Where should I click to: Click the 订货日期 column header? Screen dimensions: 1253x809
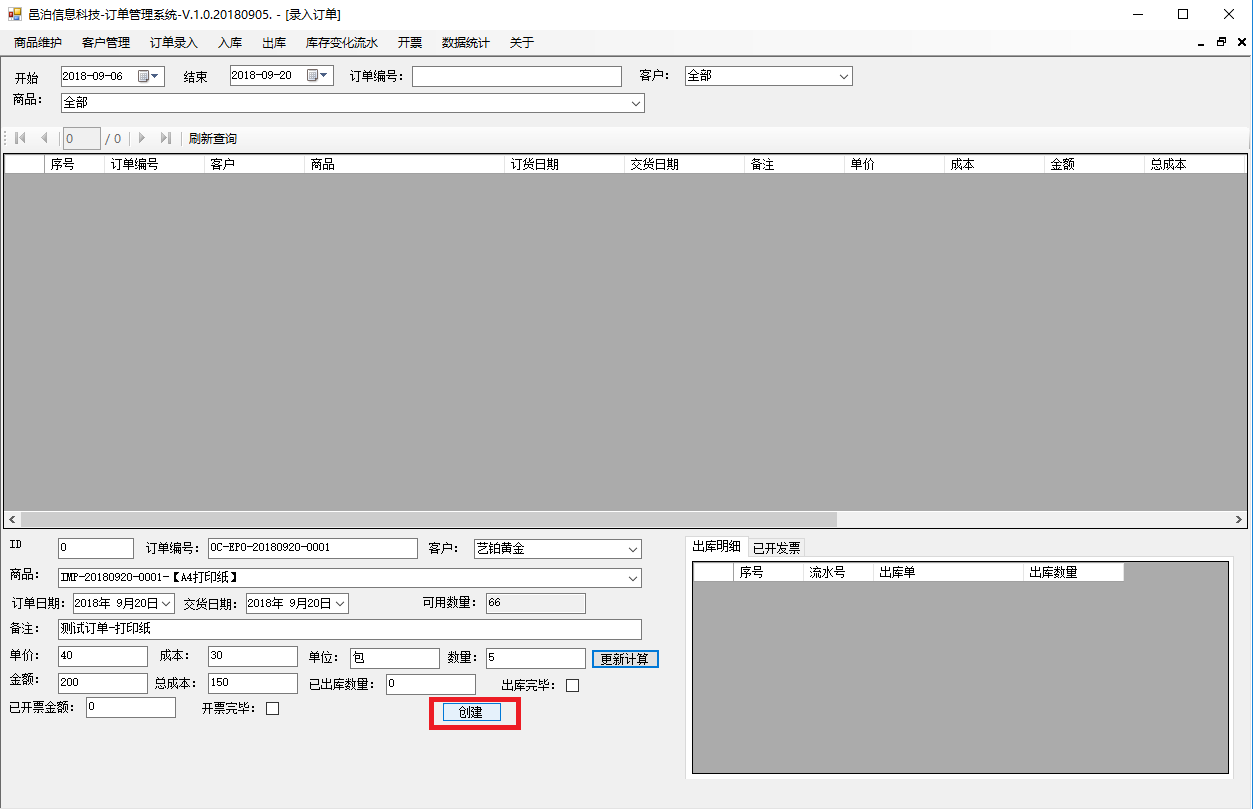click(x=565, y=164)
